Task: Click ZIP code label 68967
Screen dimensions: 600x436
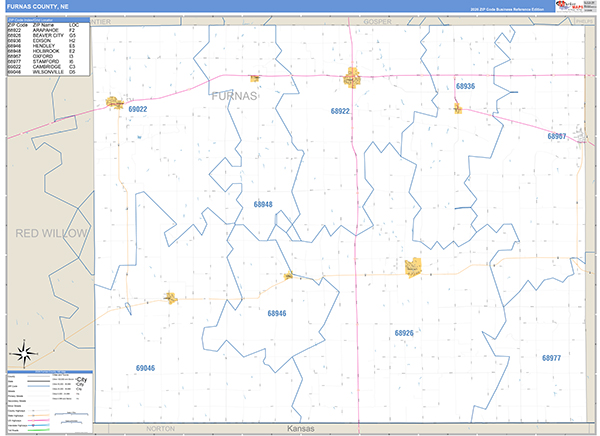Action: coord(557,136)
